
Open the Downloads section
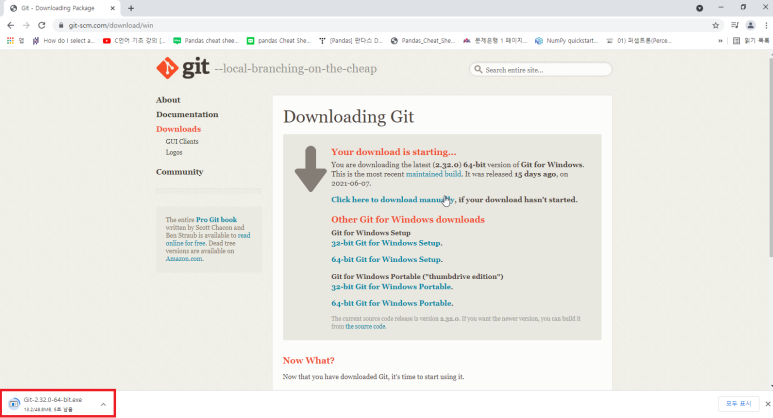tap(178, 129)
